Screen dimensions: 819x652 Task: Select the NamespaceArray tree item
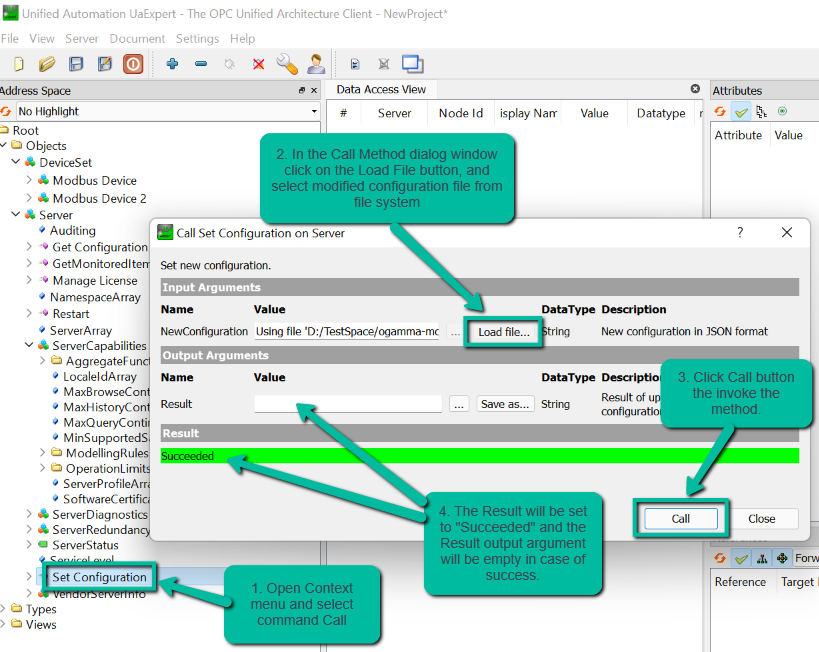click(95, 297)
